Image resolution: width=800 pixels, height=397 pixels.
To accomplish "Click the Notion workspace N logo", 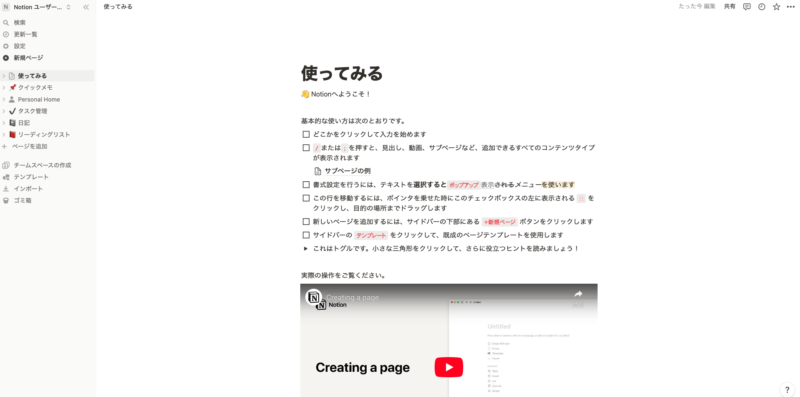I will click(6, 7).
